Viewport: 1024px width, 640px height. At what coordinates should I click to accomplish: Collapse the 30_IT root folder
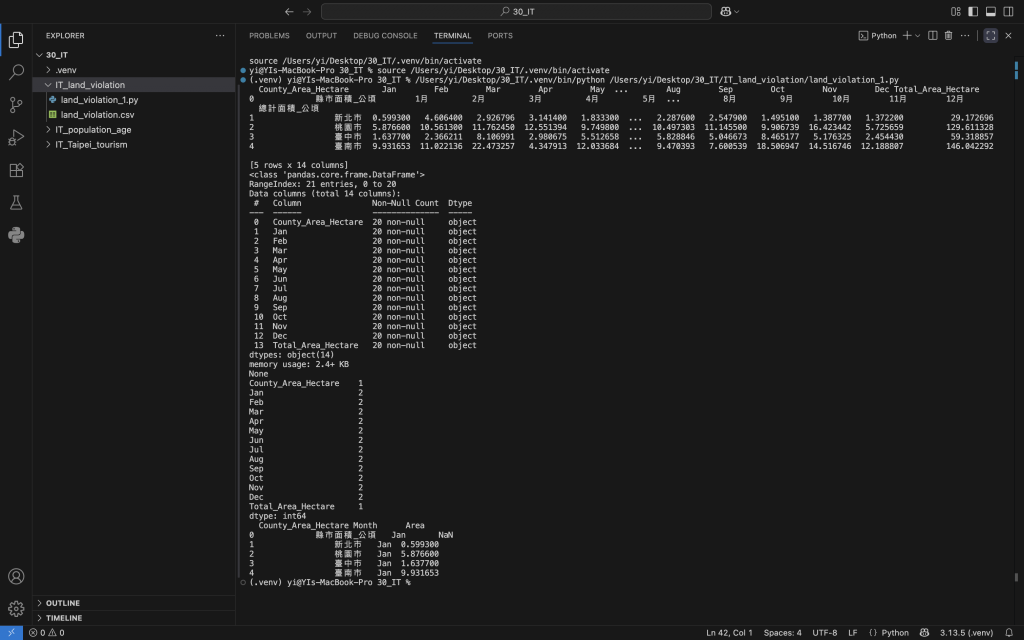pos(134,55)
